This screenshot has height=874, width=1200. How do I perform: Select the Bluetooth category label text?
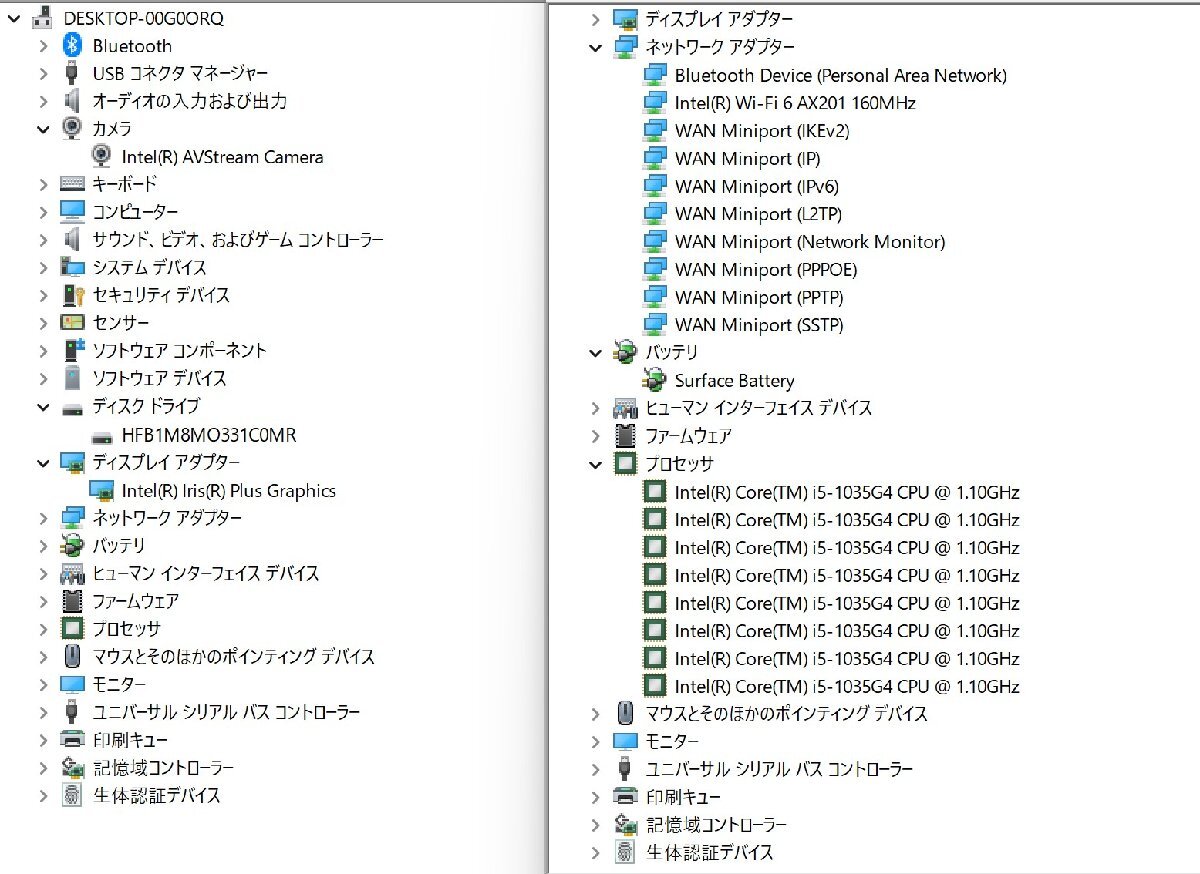point(132,46)
